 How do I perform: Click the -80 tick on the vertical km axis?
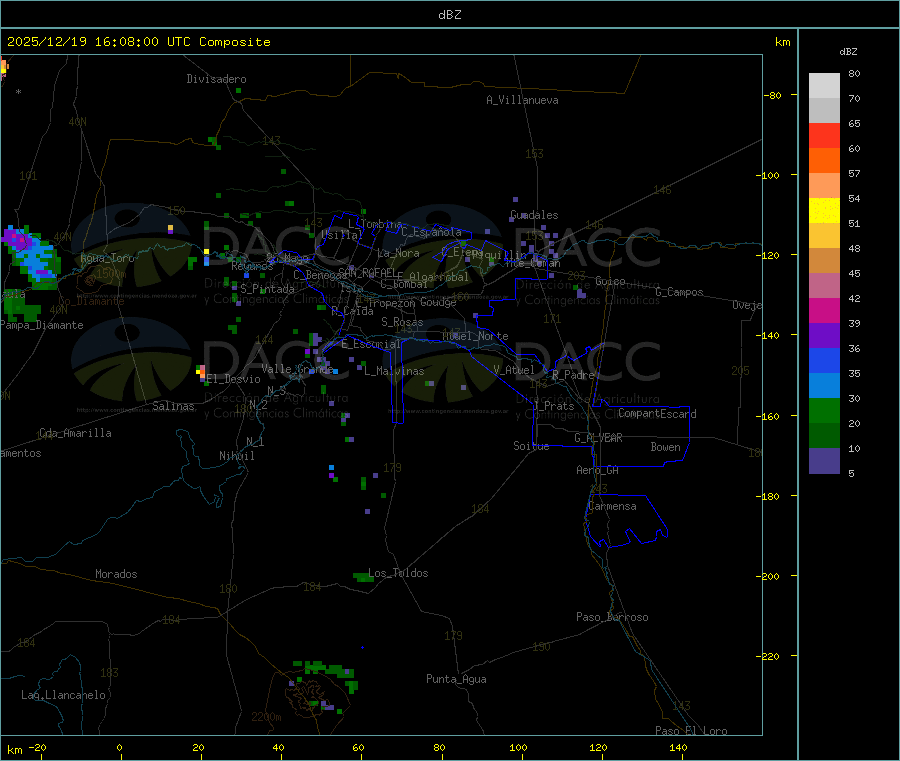(773, 95)
